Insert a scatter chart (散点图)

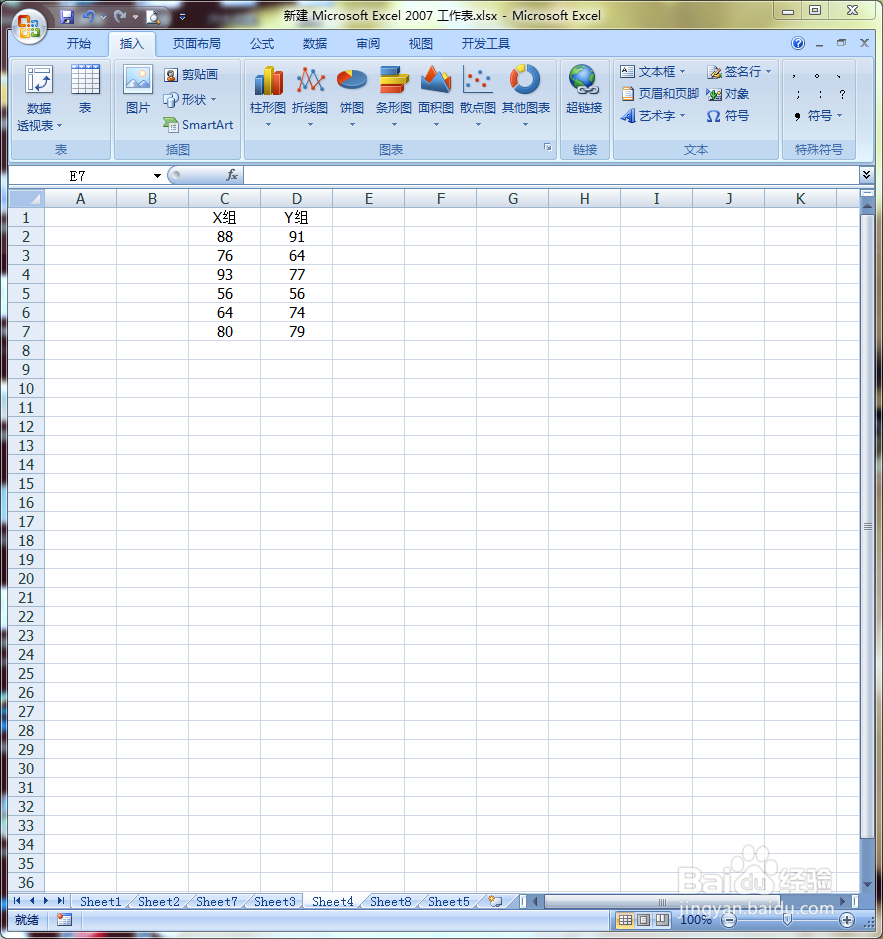478,98
